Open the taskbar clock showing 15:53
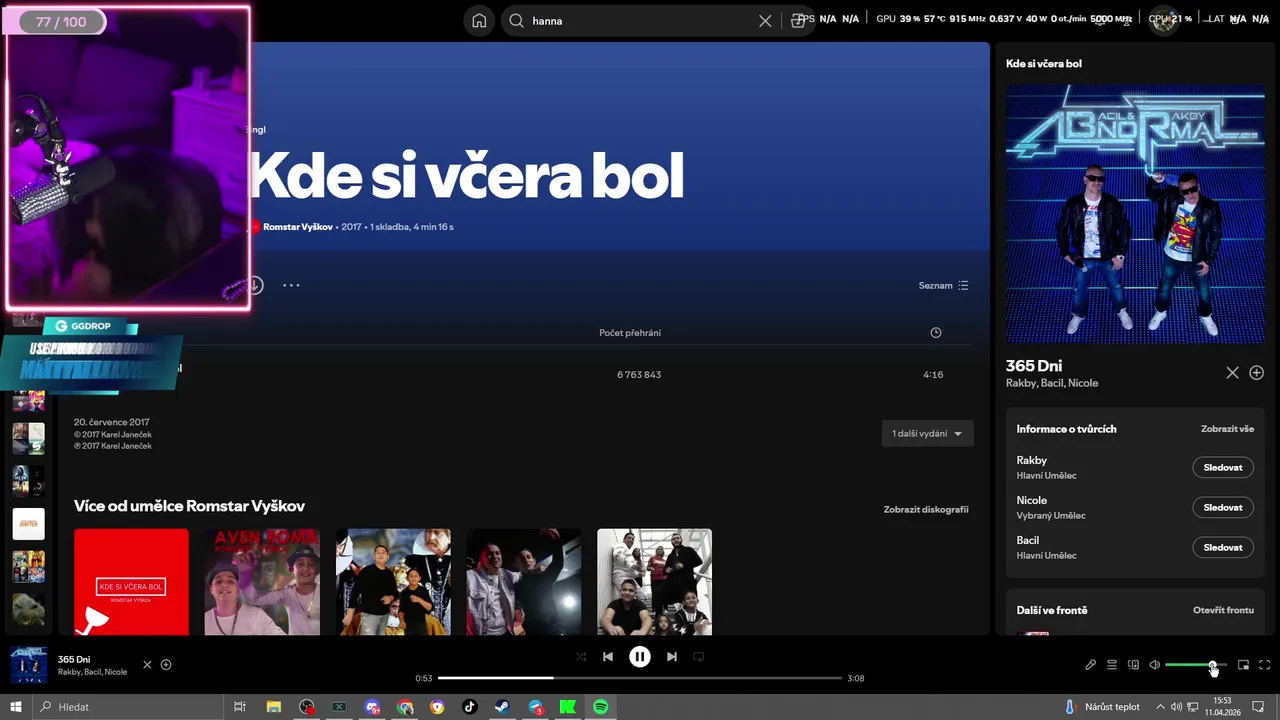Image resolution: width=1280 pixels, height=720 pixels. pos(1221,707)
